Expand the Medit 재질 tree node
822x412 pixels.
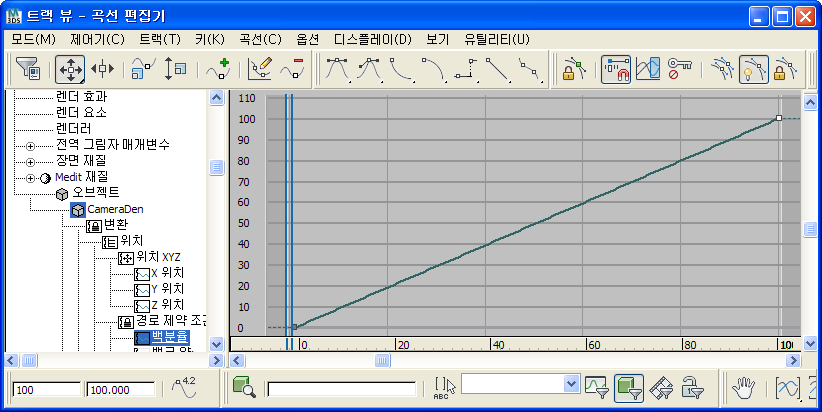(30, 178)
